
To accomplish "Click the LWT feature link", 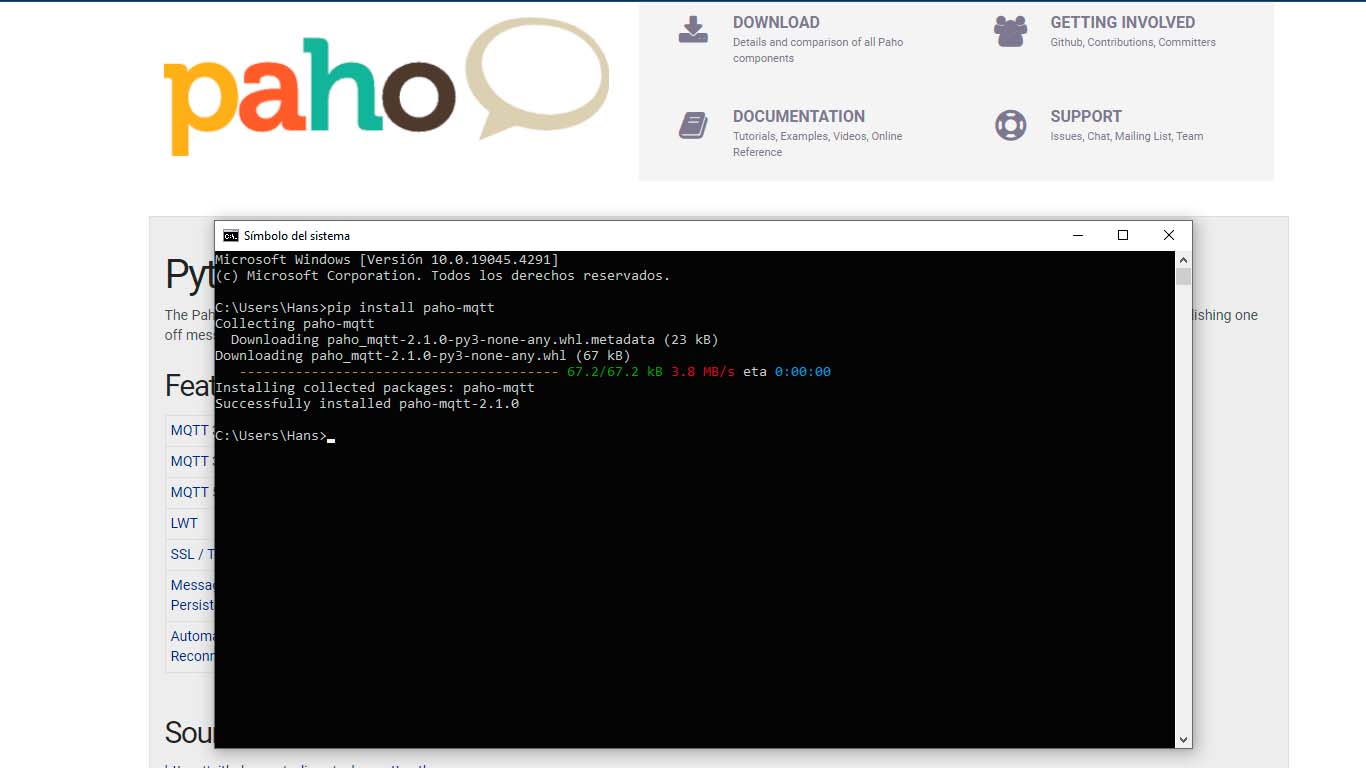I will point(184,523).
